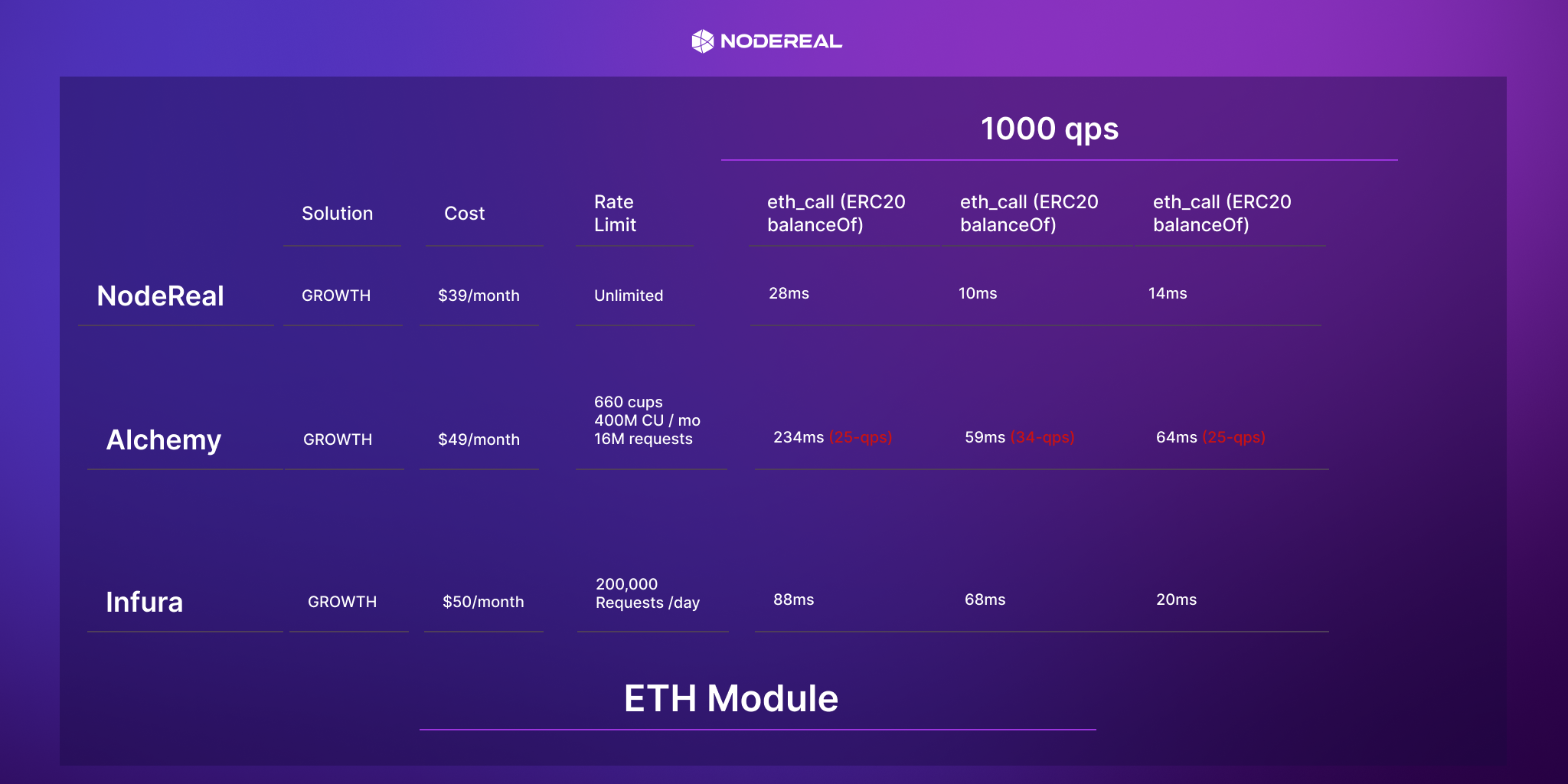The width and height of the screenshot is (1568, 784).
Task: Click Alchemy's 660 cups rate limit cell
Action: [647, 420]
